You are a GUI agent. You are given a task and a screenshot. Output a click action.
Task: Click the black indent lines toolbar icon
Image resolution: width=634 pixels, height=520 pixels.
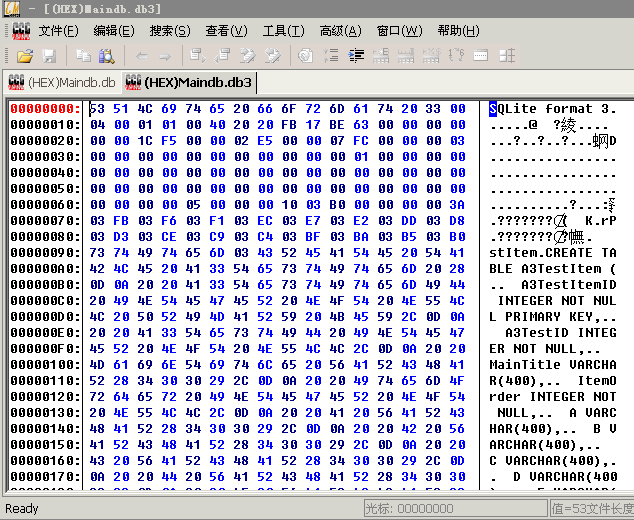pyautogui.click(x=356, y=56)
